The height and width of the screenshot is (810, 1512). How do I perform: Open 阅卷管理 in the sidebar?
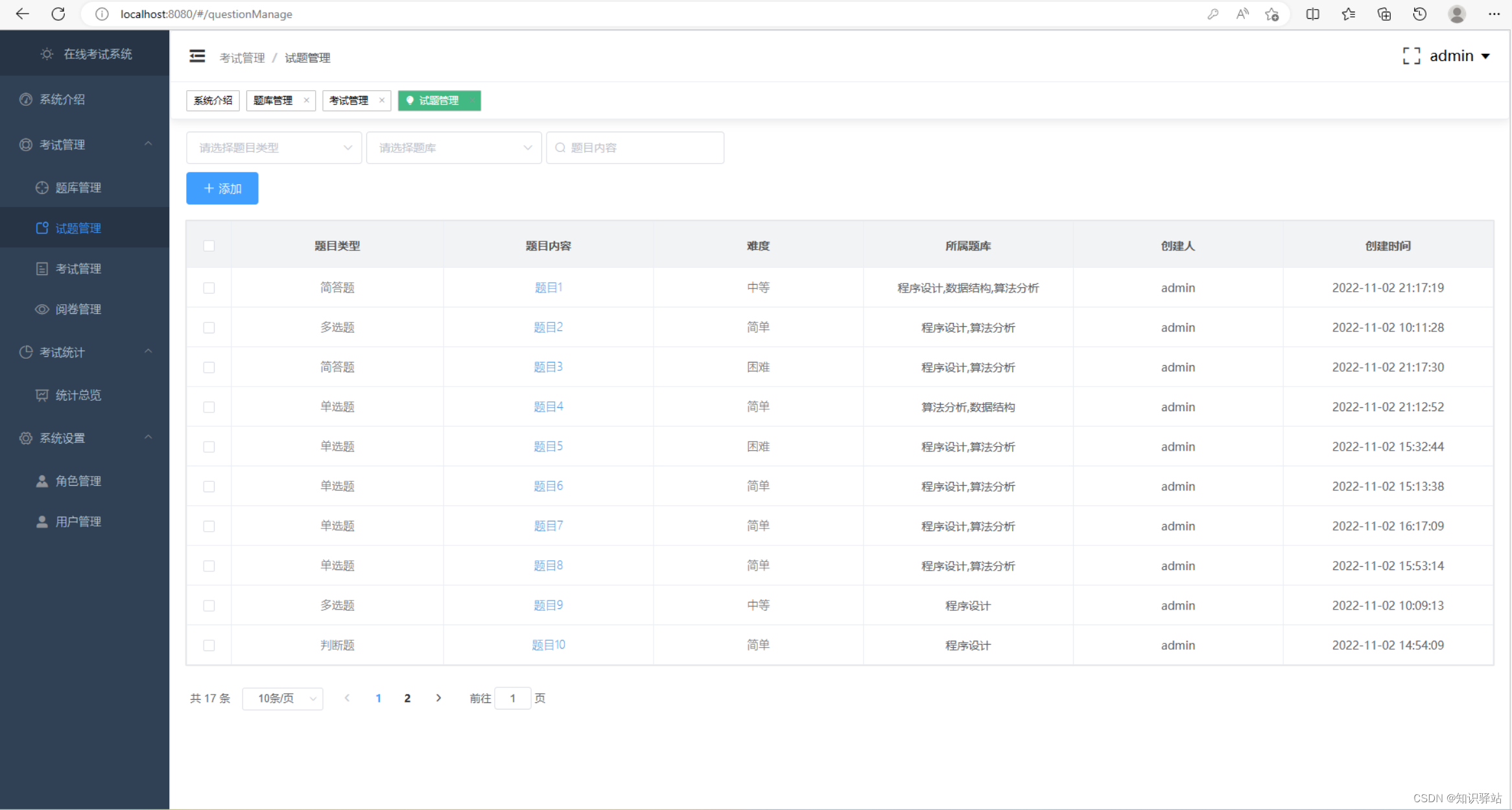click(x=84, y=309)
